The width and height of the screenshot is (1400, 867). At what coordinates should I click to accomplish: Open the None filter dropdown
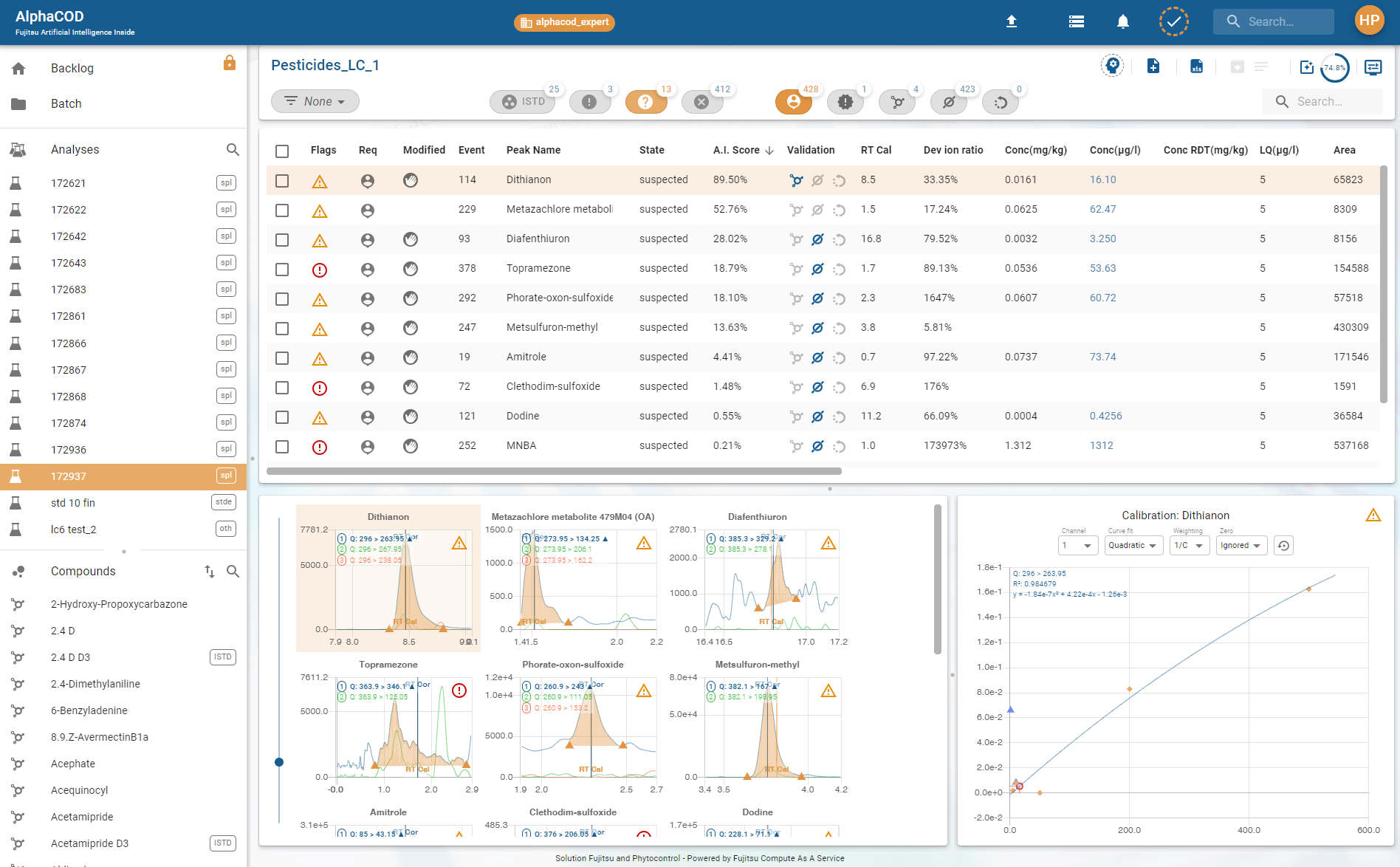click(x=315, y=102)
